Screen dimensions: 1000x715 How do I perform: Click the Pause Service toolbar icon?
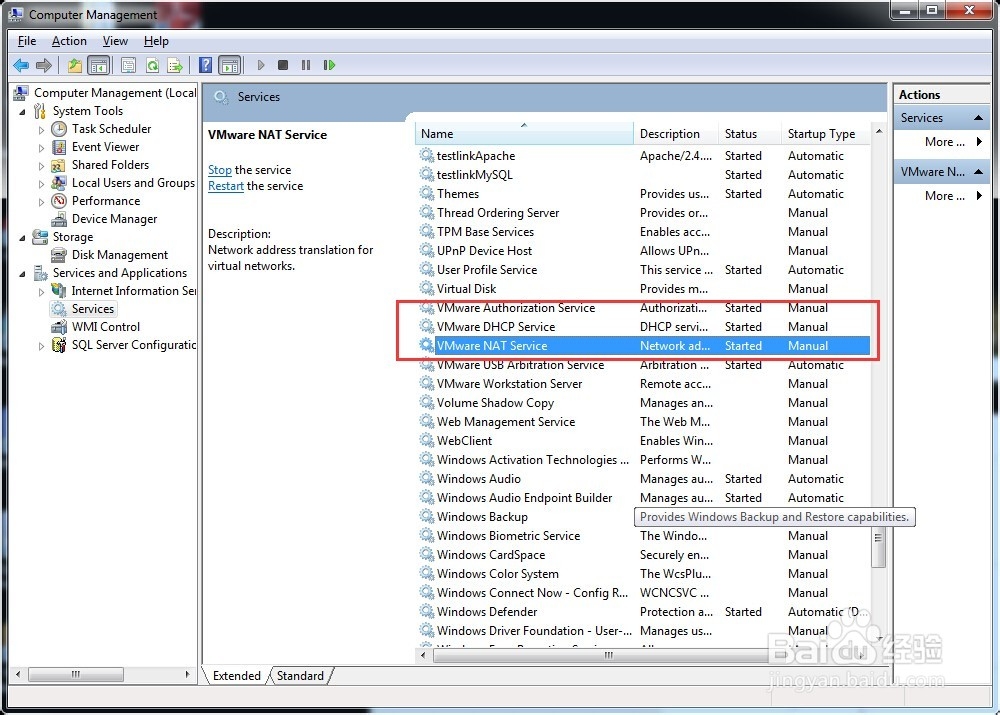point(306,65)
